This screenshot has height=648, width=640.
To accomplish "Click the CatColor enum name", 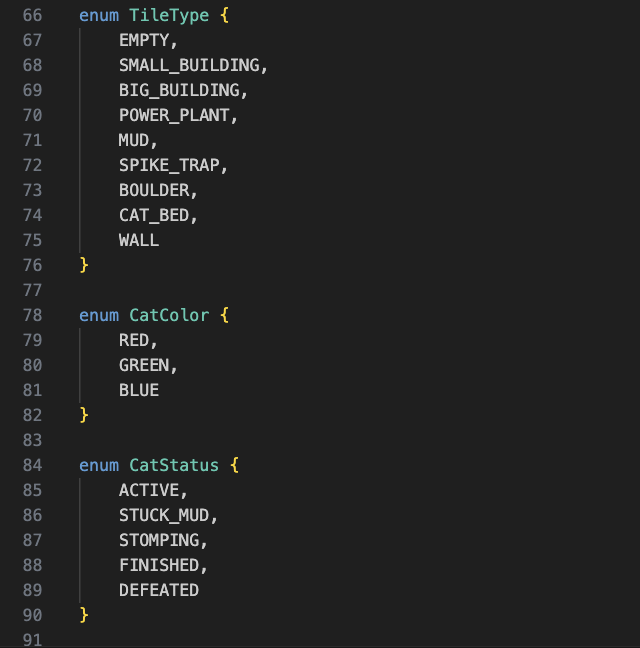I will (169, 315).
